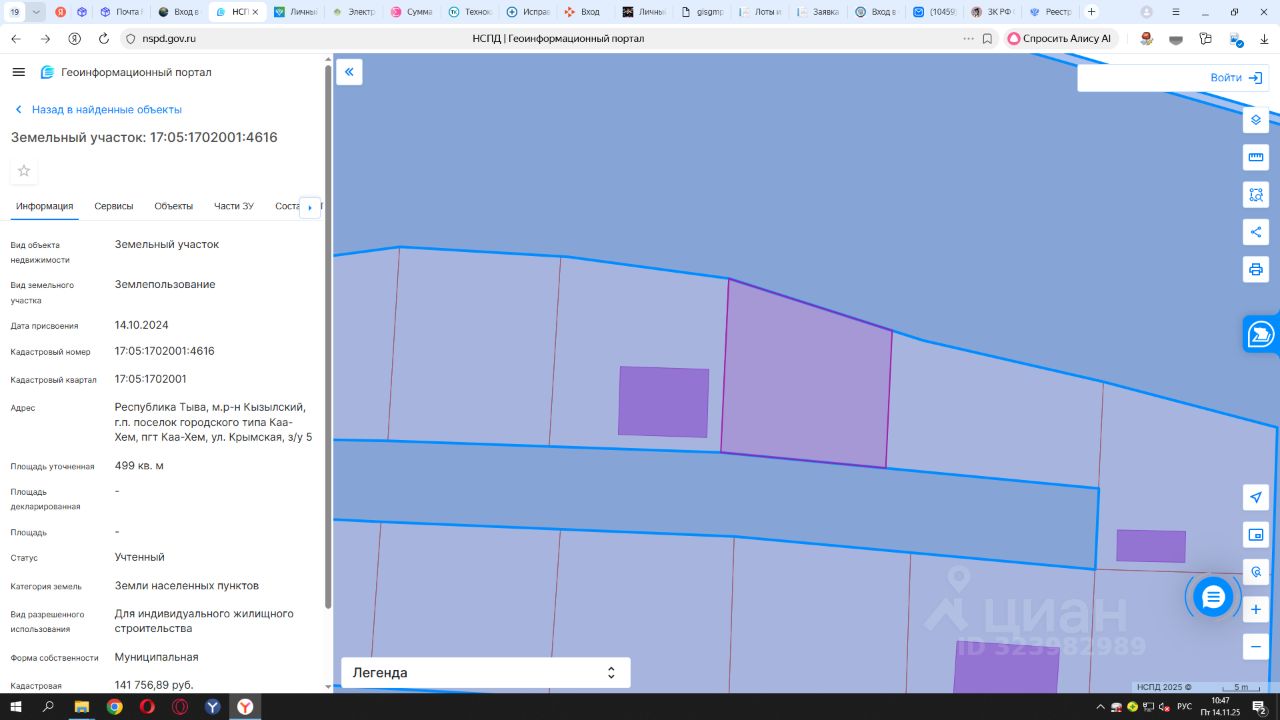
Task: Switch to the Объекты tab
Action: (174, 206)
